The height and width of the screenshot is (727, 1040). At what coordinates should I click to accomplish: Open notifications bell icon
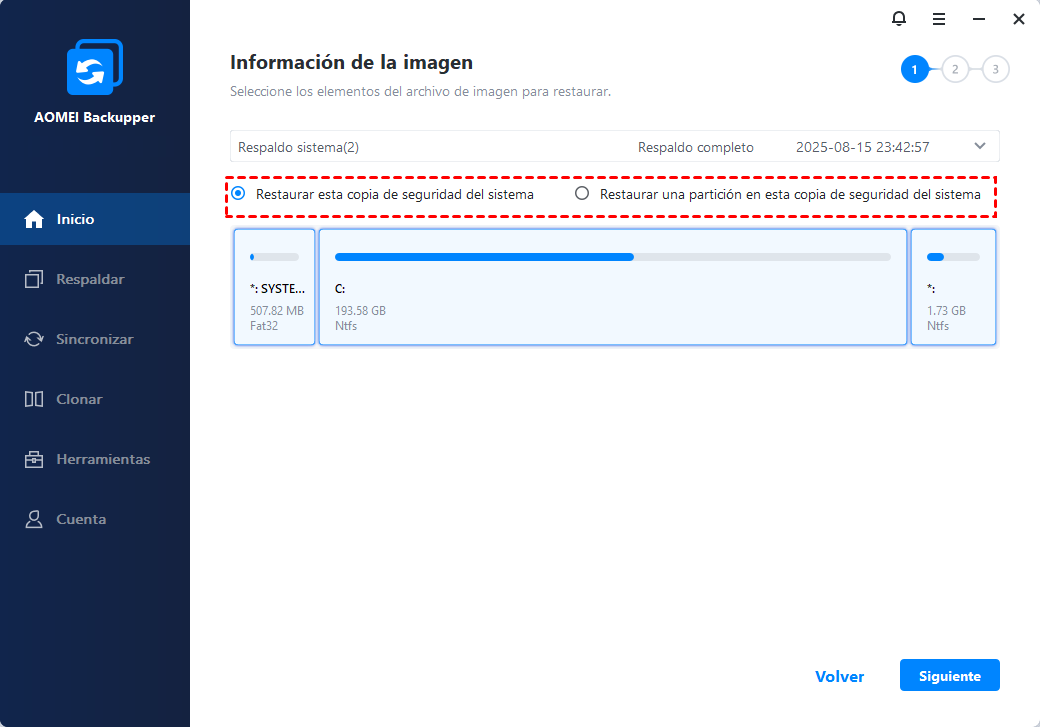(899, 19)
